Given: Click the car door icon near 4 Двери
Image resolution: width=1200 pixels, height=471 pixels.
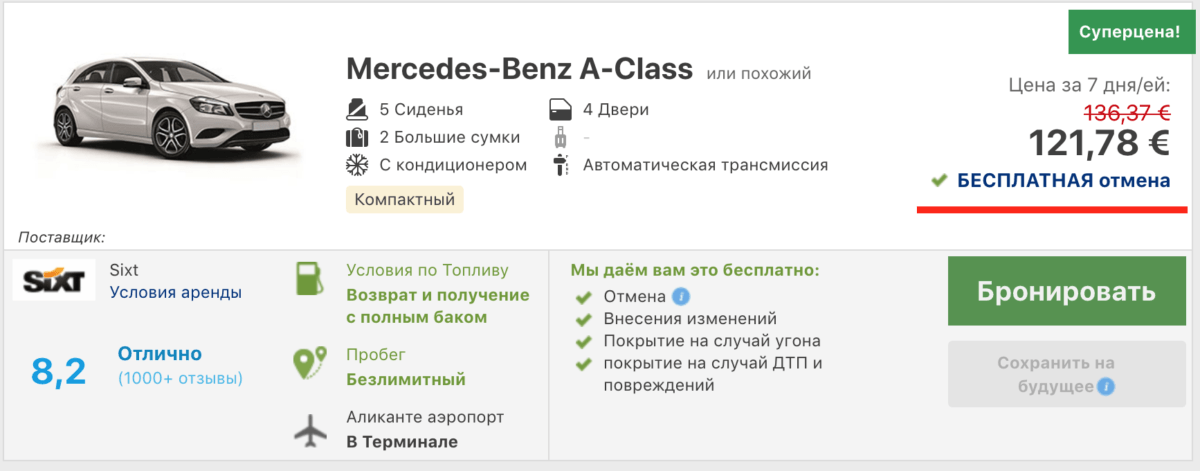Looking at the screenshot, I should 561,109.
